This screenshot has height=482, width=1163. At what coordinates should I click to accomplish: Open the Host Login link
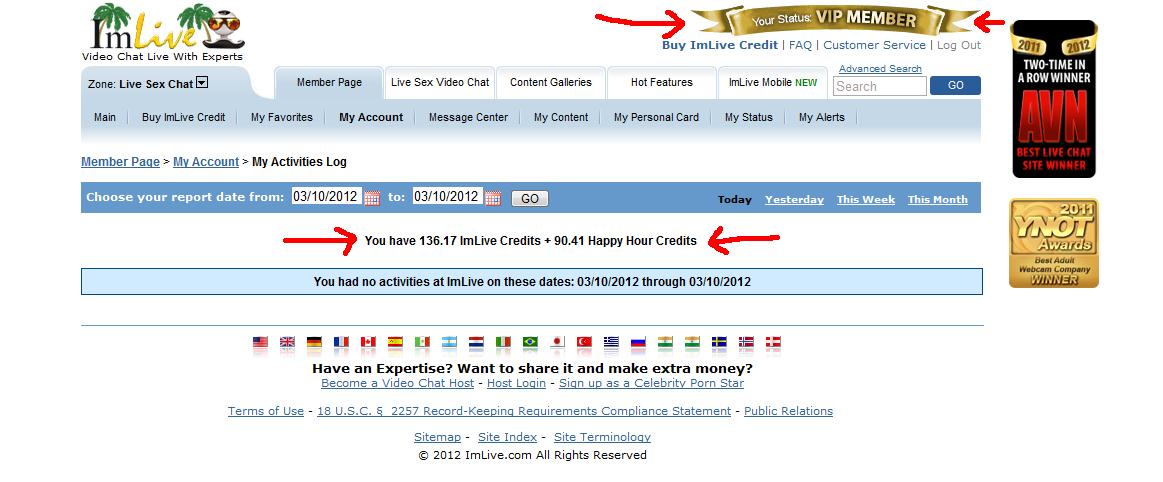516,383
